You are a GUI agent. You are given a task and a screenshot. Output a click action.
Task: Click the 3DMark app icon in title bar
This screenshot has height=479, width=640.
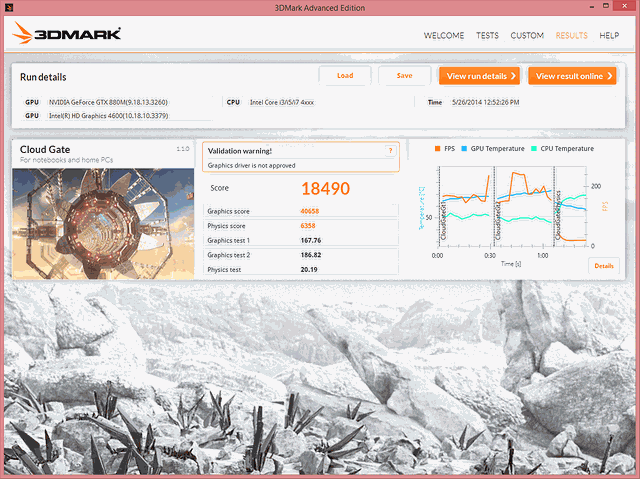pos(9,7)
